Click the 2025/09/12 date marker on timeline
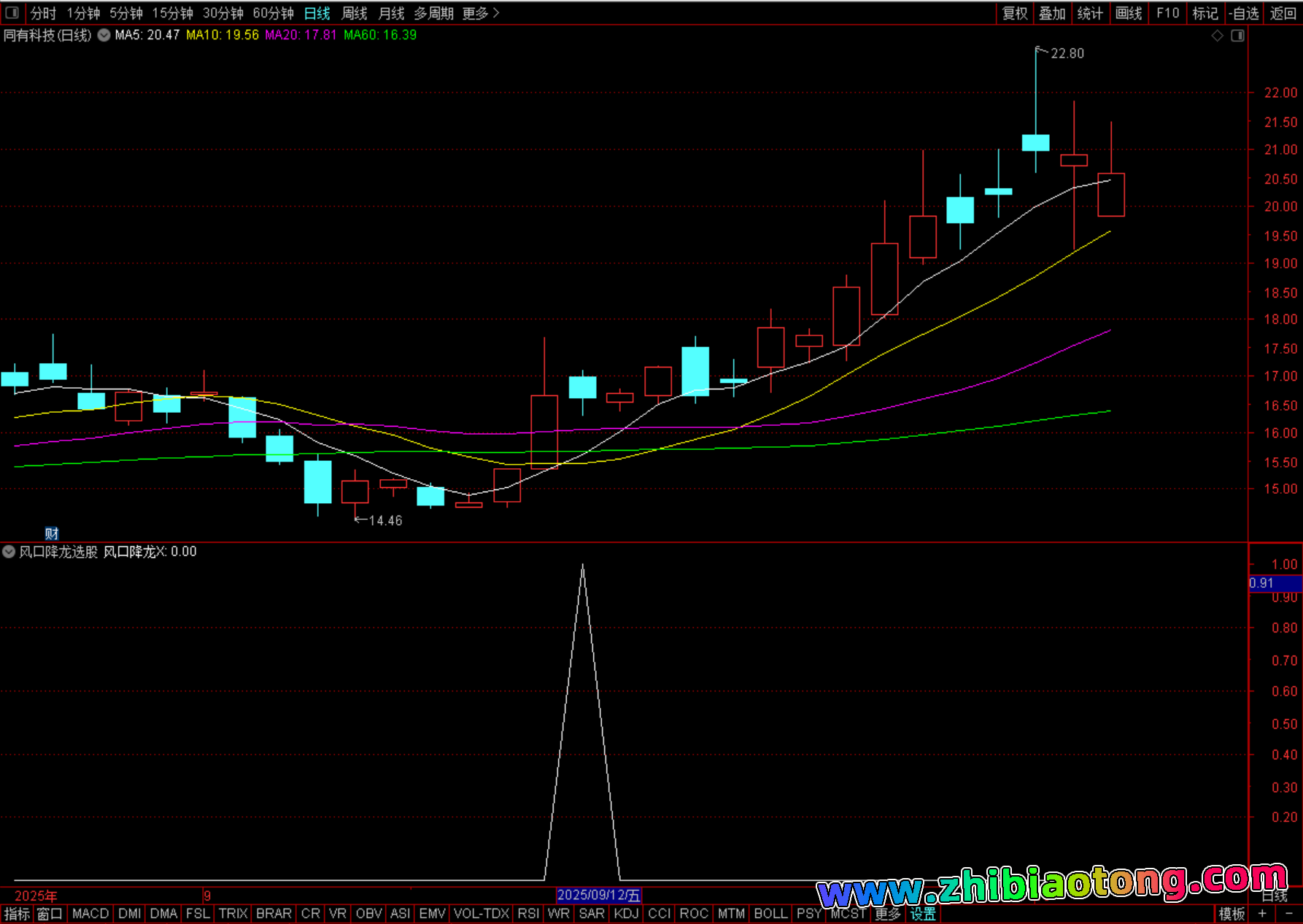Screen dimensions: 1303x924 pos(598,895)
